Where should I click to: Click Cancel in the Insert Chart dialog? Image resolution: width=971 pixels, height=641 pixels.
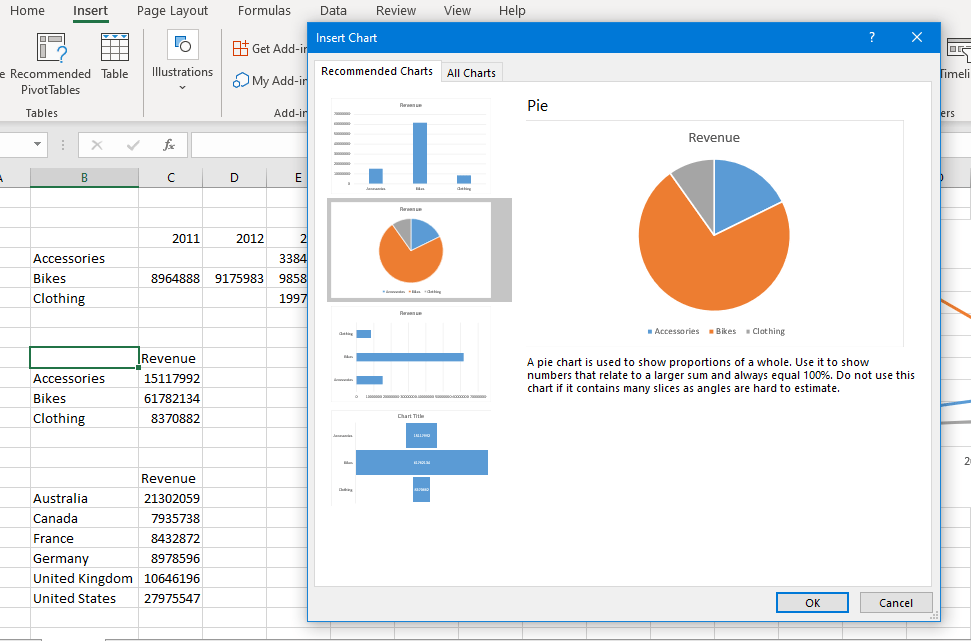click(895, 602)
